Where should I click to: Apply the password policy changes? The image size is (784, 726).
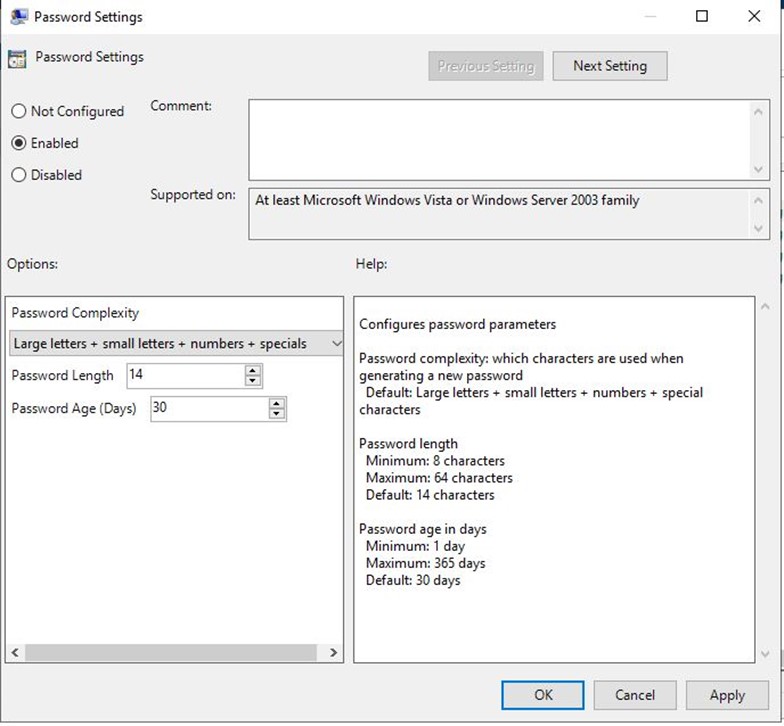(x=727, y=695)
